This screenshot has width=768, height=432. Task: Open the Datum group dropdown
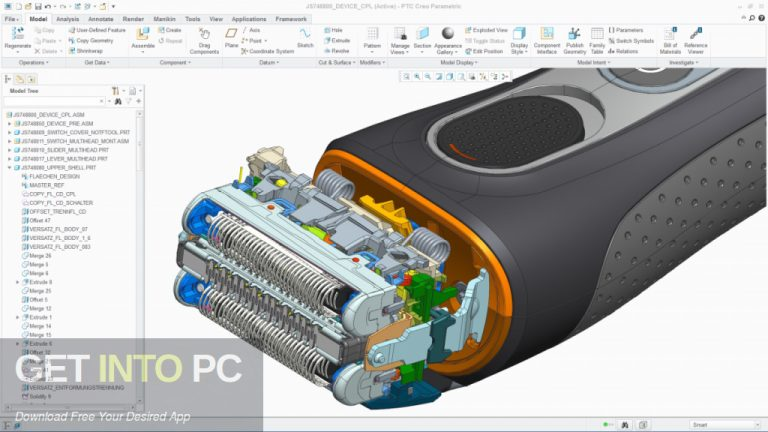click(269, 63)
